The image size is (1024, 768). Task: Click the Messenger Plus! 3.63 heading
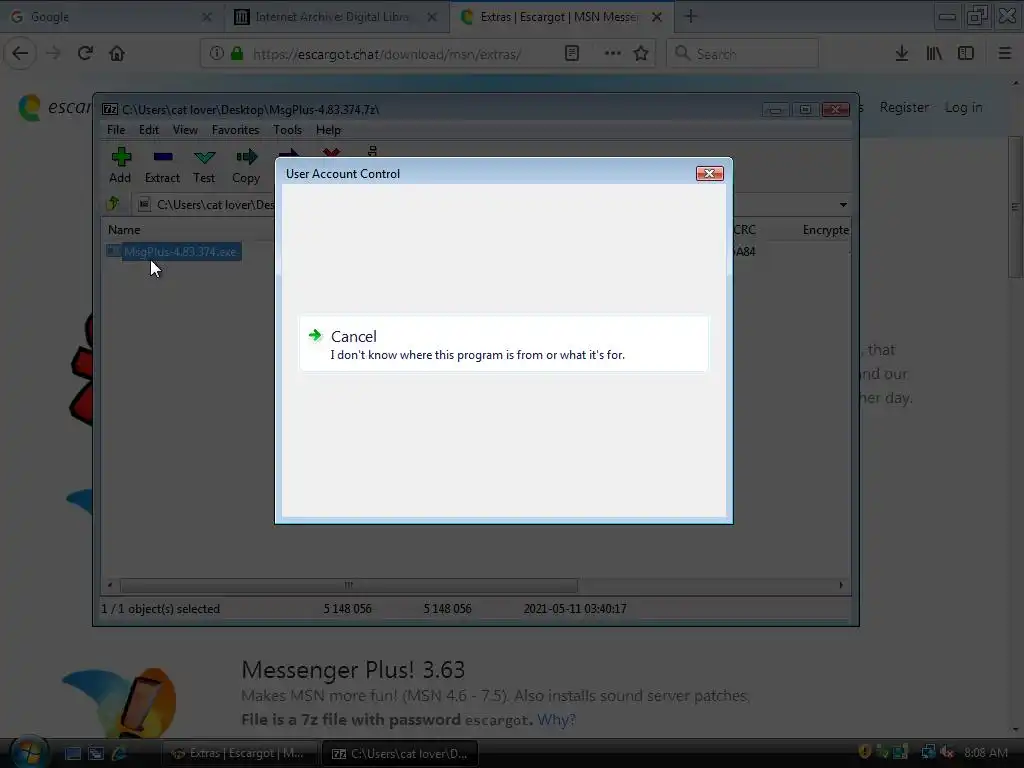tap(353, 669)
